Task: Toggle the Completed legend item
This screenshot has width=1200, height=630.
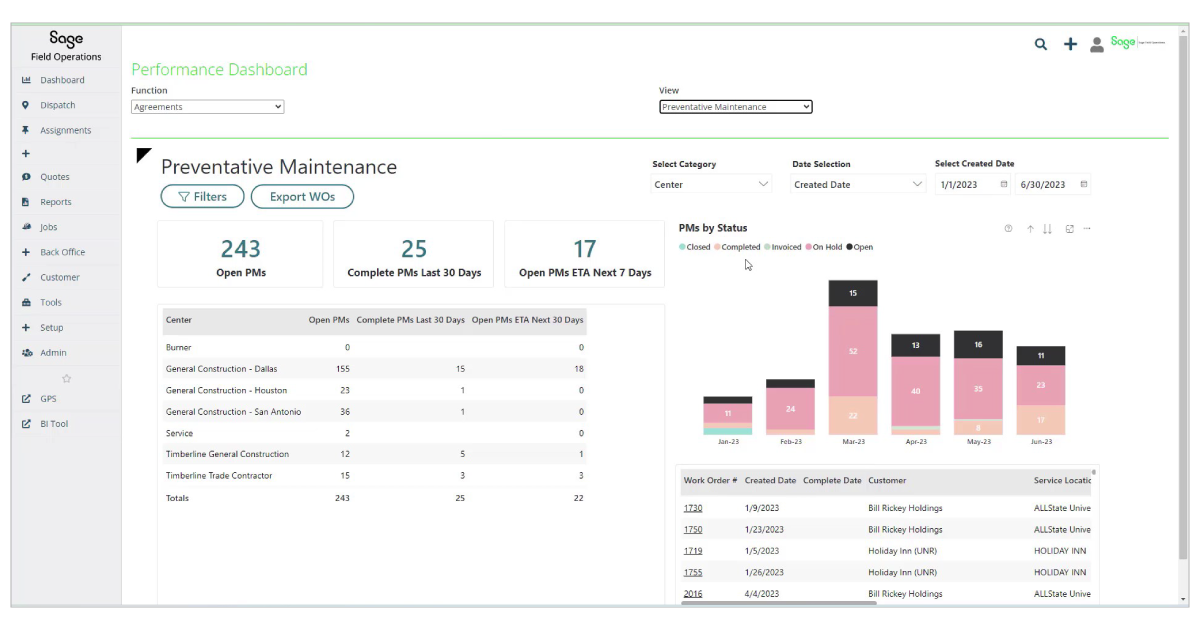Action: point(738,247)
